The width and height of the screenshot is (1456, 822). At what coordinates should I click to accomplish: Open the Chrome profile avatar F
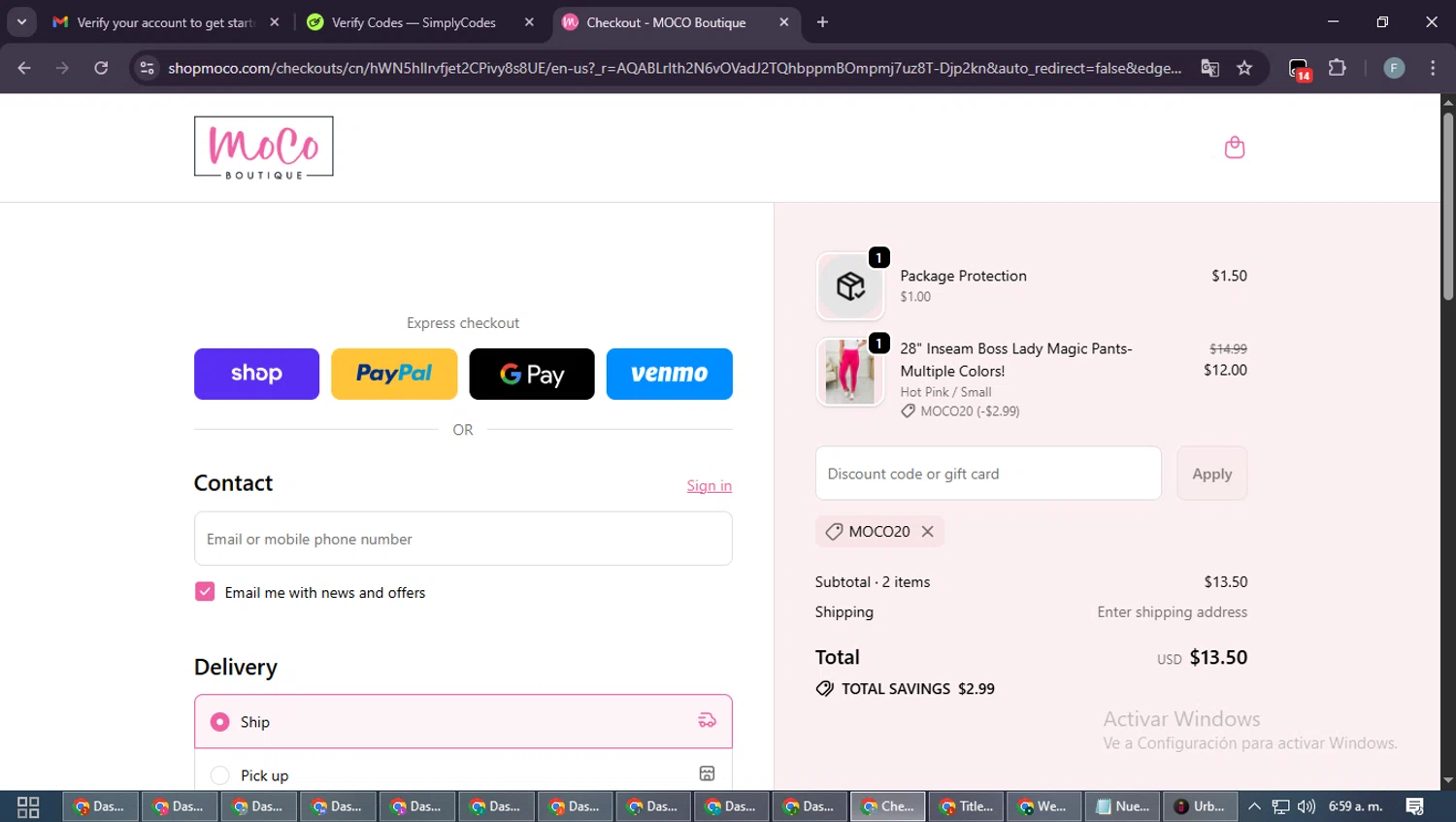1394,68
